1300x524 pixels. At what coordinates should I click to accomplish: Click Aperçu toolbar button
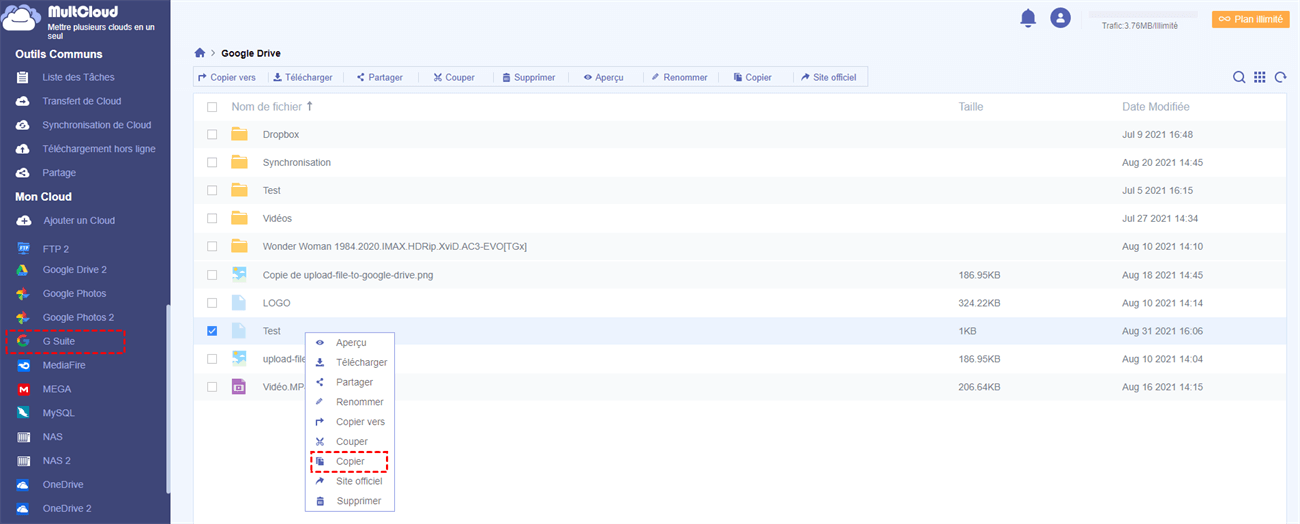click(603, 77)
